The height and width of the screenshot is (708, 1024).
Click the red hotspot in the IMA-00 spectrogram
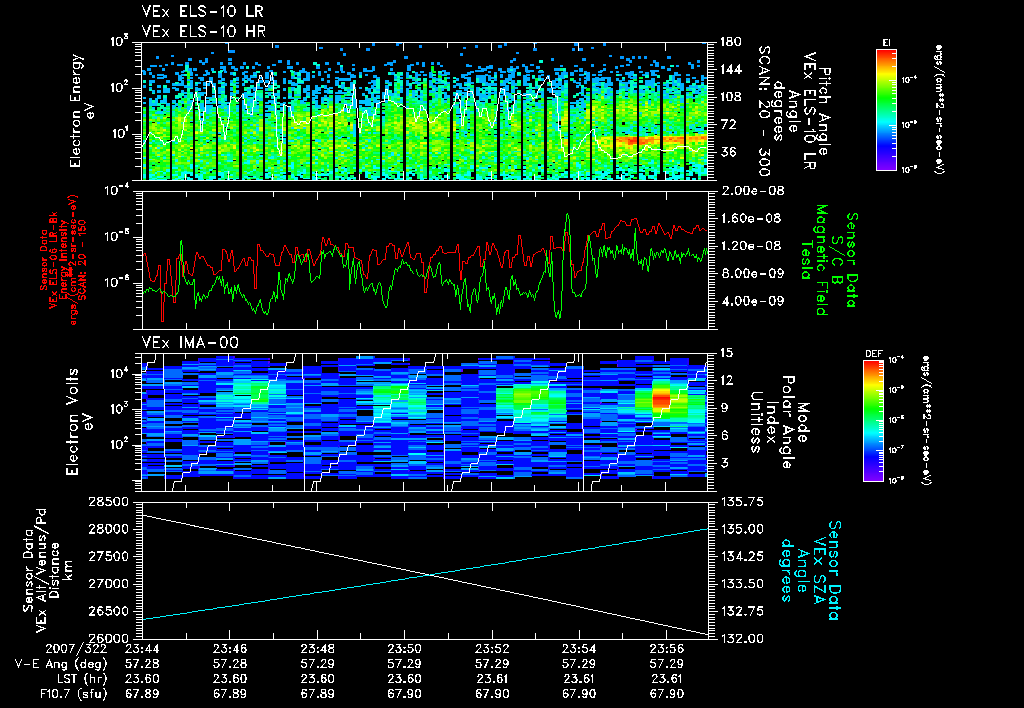(x=661, y=398)
